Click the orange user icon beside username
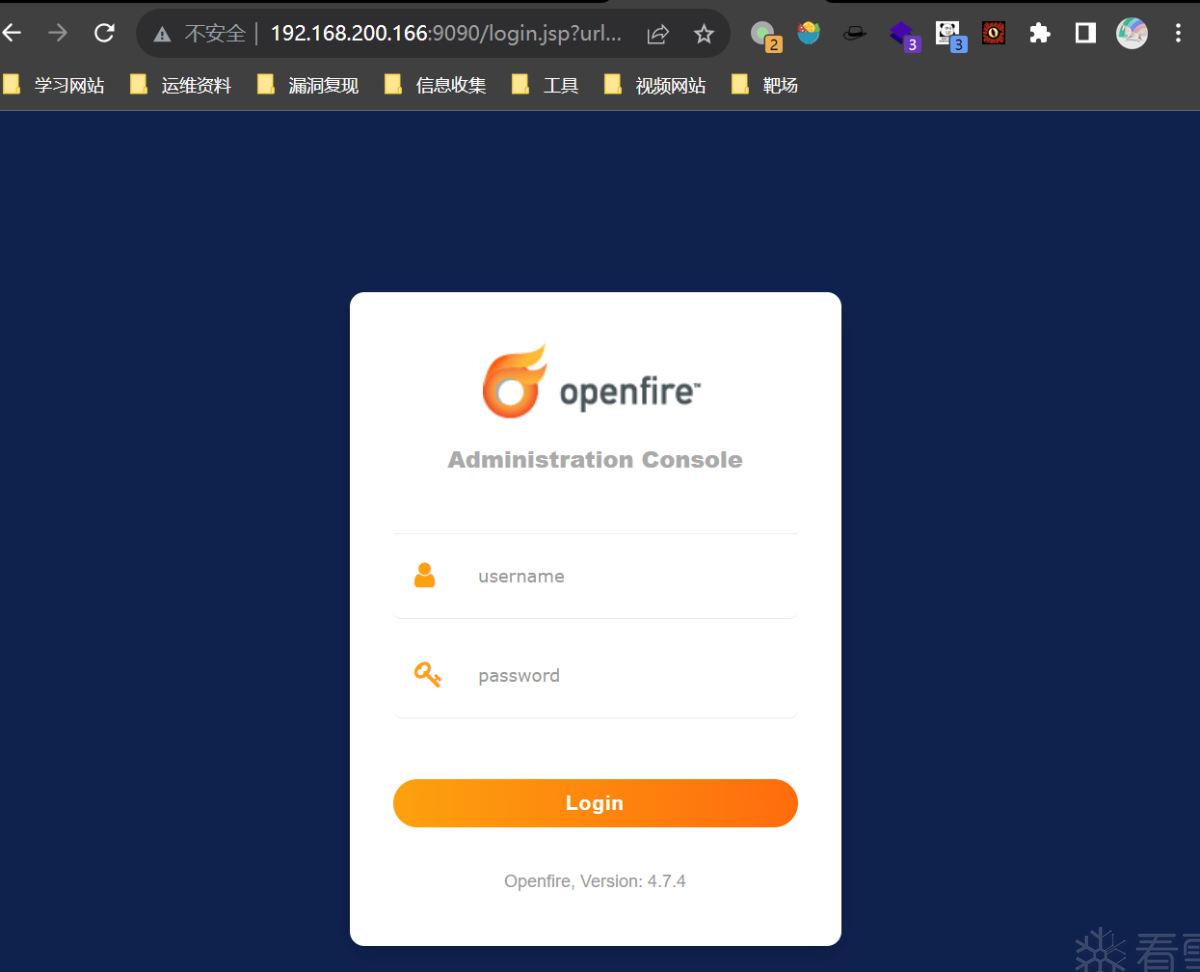The height and width of the screenshot is (972, 1200). click(x=425, y=575)
